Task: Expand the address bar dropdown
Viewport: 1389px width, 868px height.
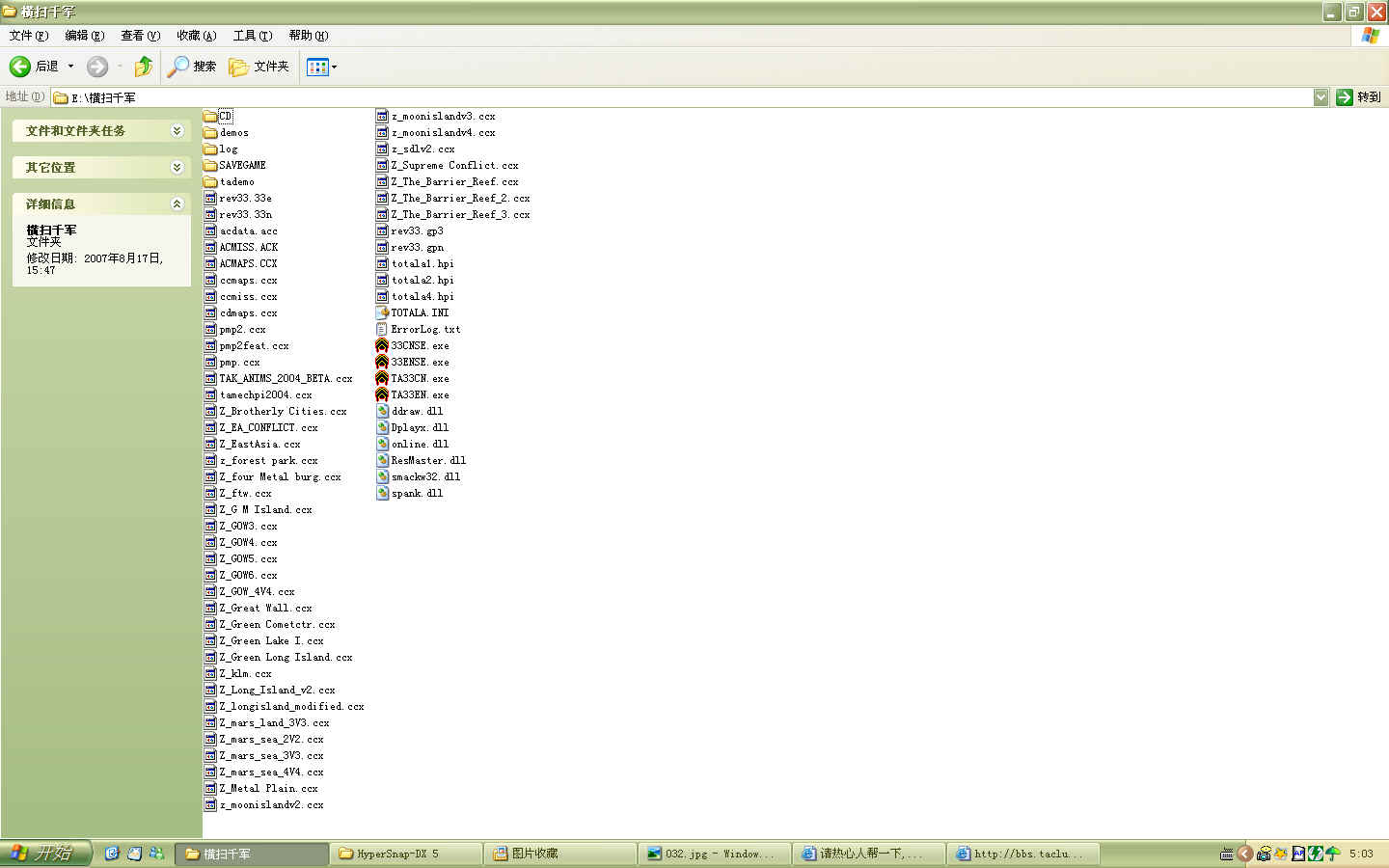Action: coord(1321,97)
